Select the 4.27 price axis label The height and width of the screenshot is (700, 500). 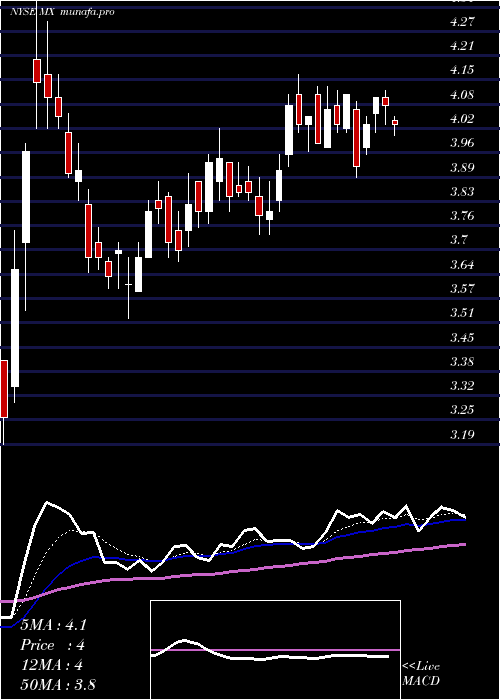(462, 22)
